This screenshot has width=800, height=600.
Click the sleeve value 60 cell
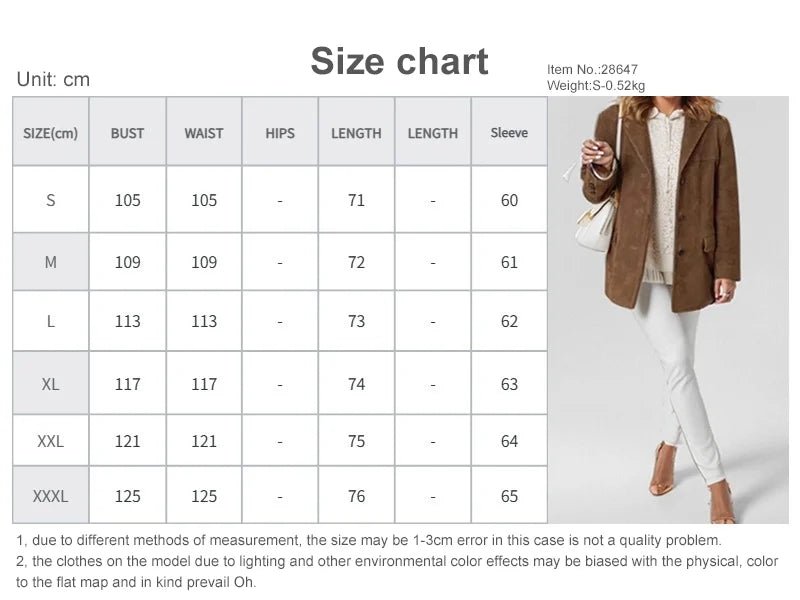(509, 200)
